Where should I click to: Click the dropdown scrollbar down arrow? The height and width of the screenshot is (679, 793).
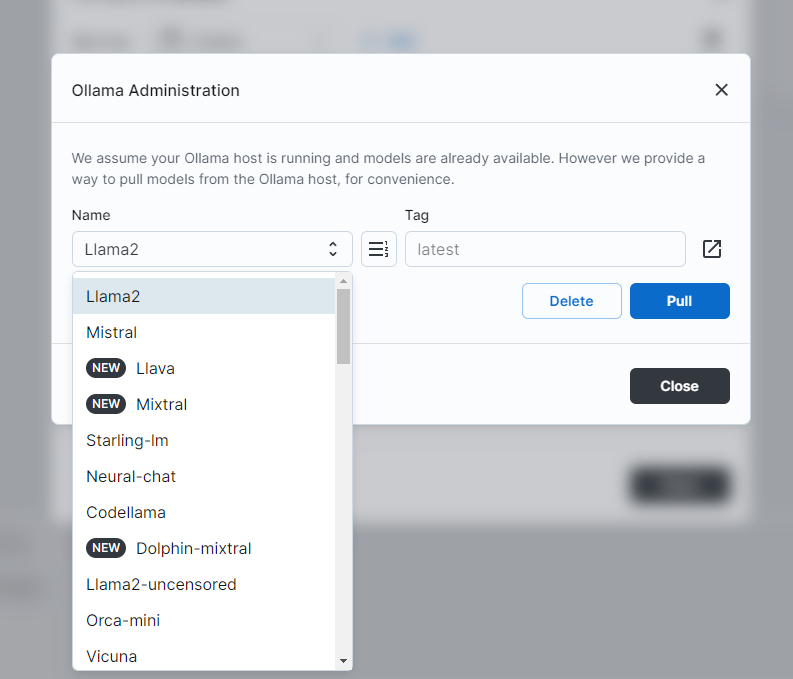tap(343, 661)
